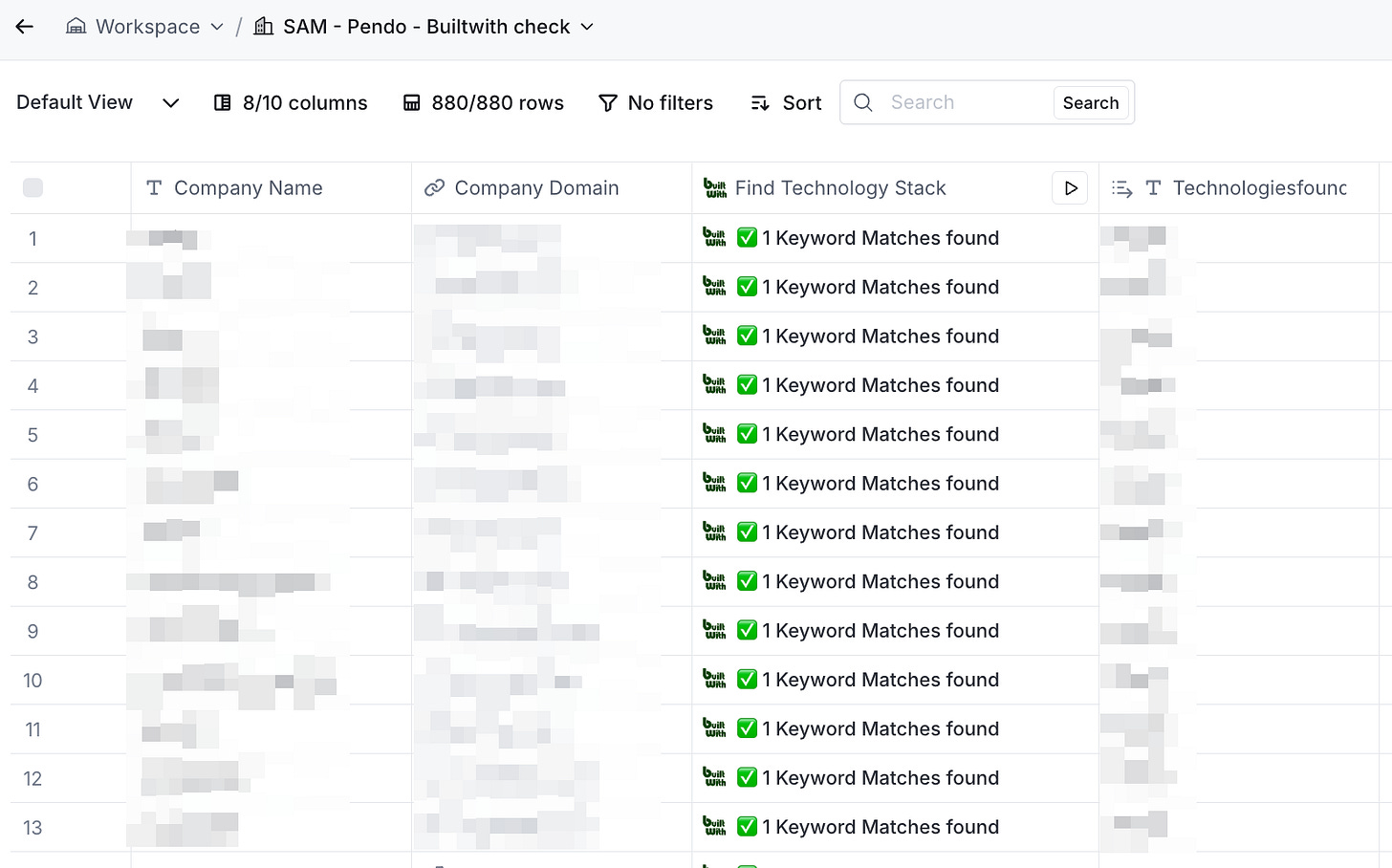Click the sort lines icon
The height and width of the screenshot is (868, 1392).
[760, 102]
